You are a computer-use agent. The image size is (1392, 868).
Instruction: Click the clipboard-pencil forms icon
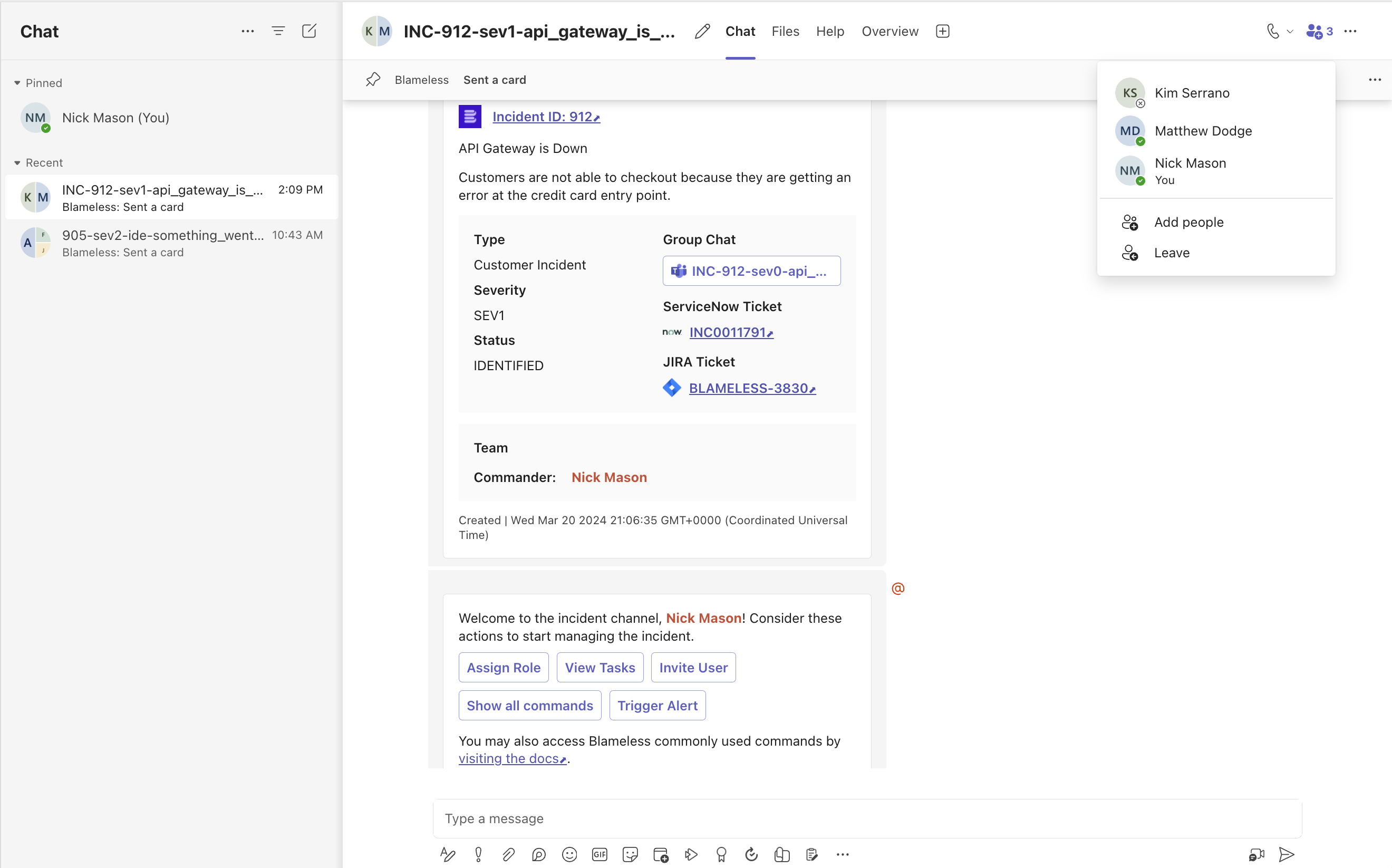tap(811, 854)
